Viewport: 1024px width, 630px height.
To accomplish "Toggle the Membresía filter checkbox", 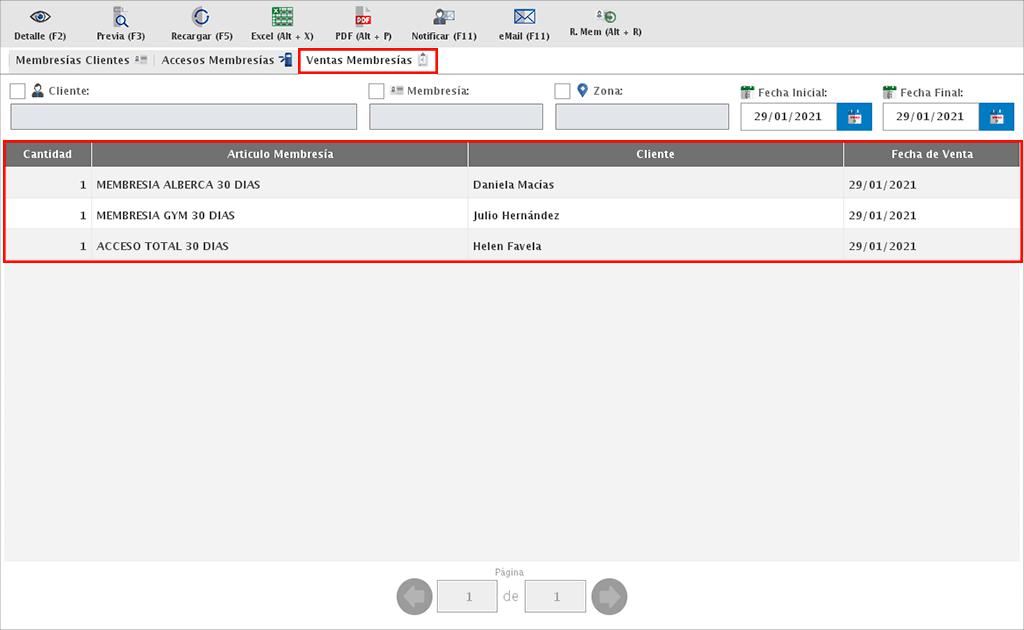I will [377, 91].
